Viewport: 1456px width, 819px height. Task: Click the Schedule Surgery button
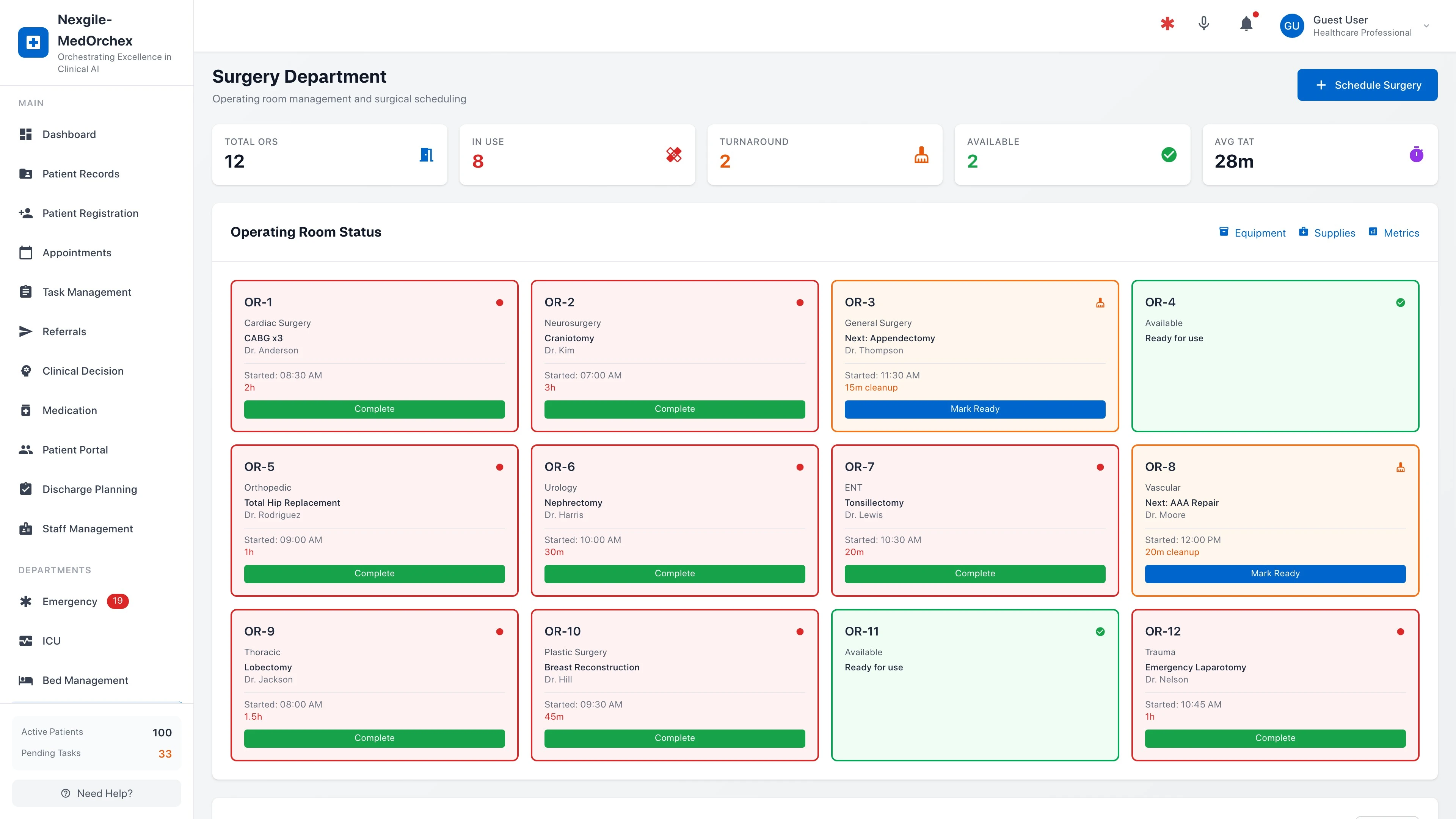(x=1367, y=85)
